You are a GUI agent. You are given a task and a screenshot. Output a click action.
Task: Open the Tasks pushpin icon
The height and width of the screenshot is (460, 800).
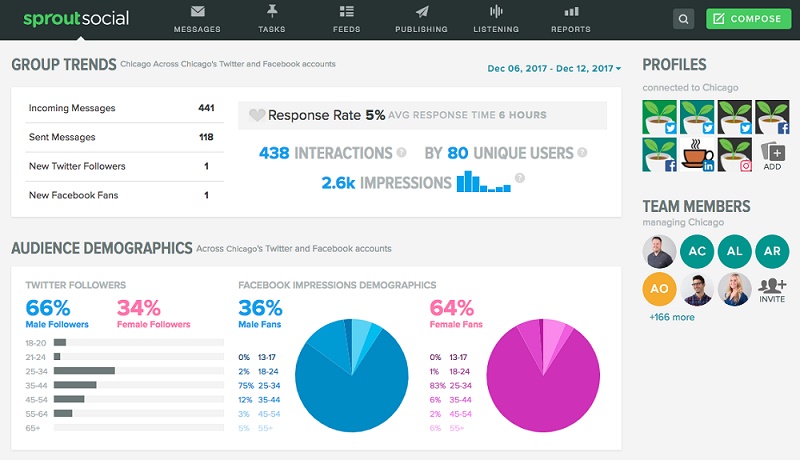(x=272, y=11)
